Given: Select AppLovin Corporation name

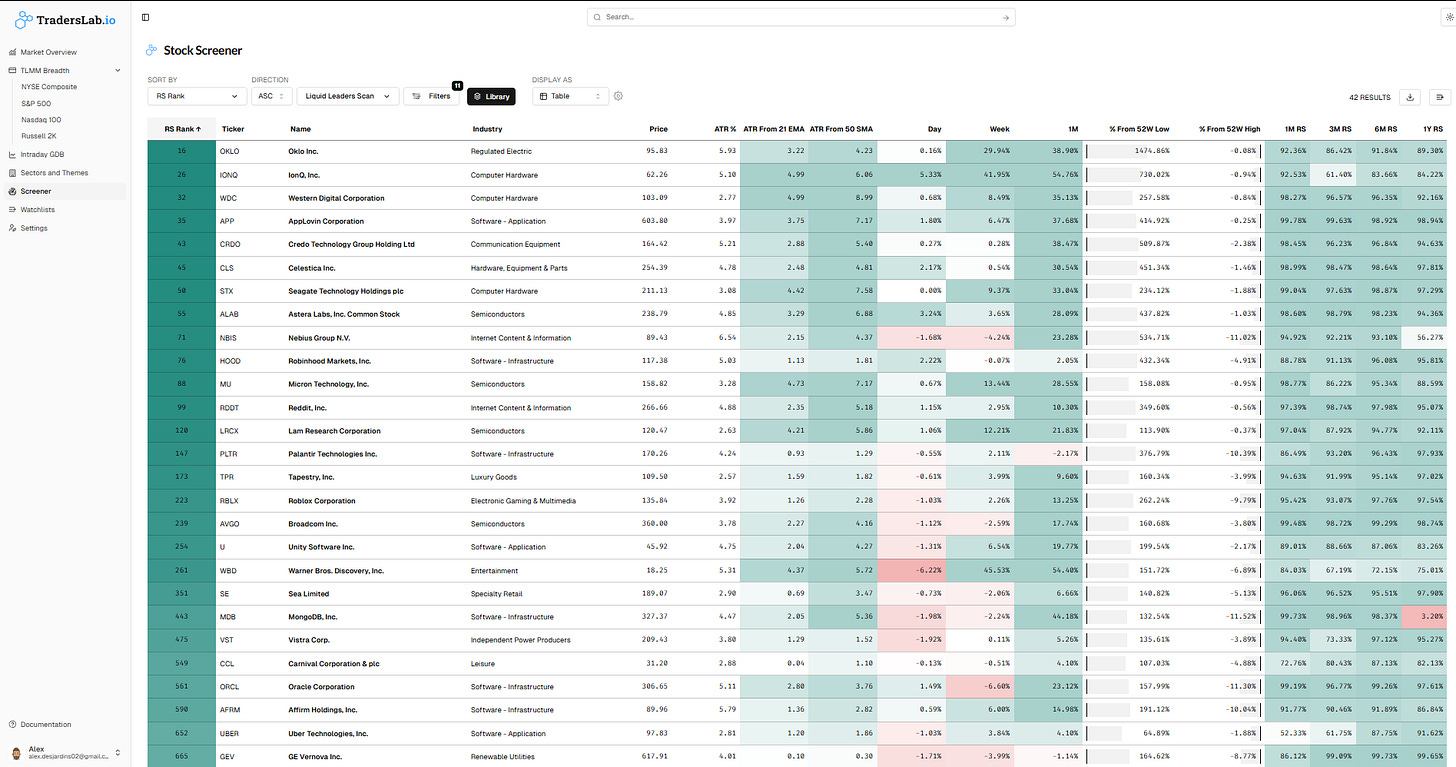Looking at the screenshot, I should tap(326, 221).
